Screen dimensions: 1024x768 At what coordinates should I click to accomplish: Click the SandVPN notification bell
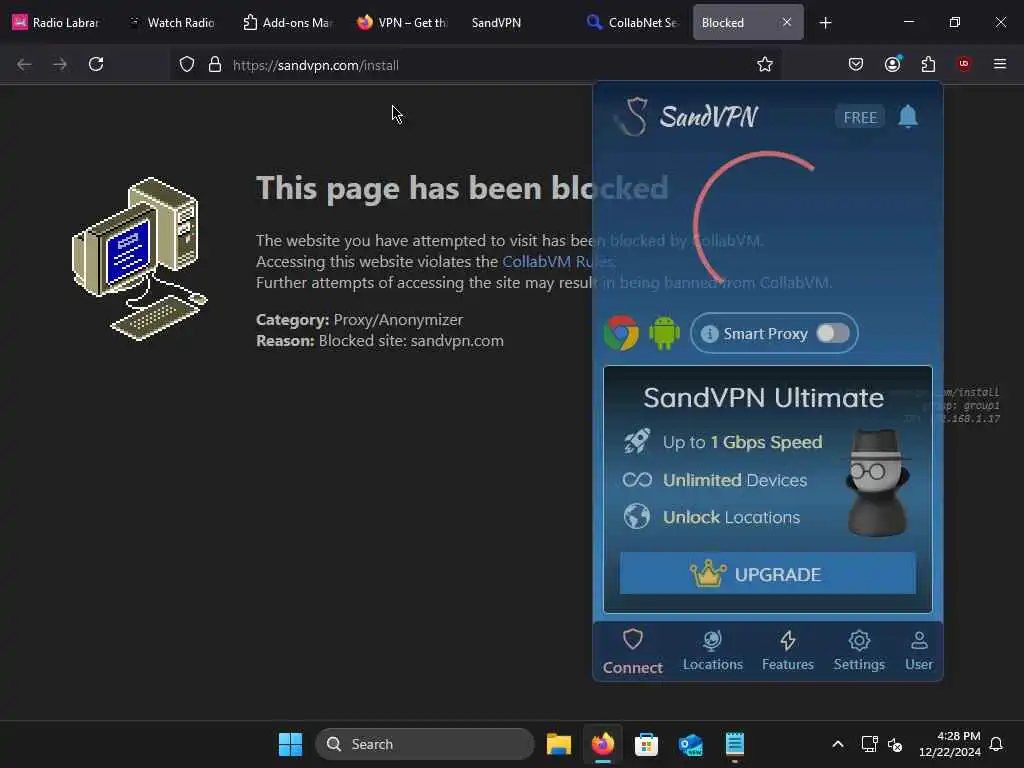coord(908,117)
